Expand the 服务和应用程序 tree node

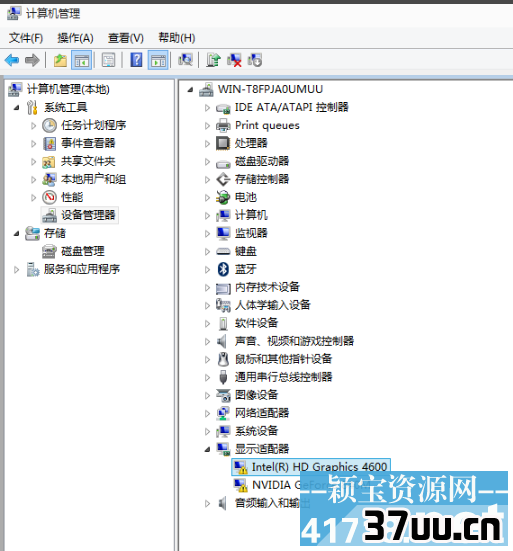coord(16,270)
